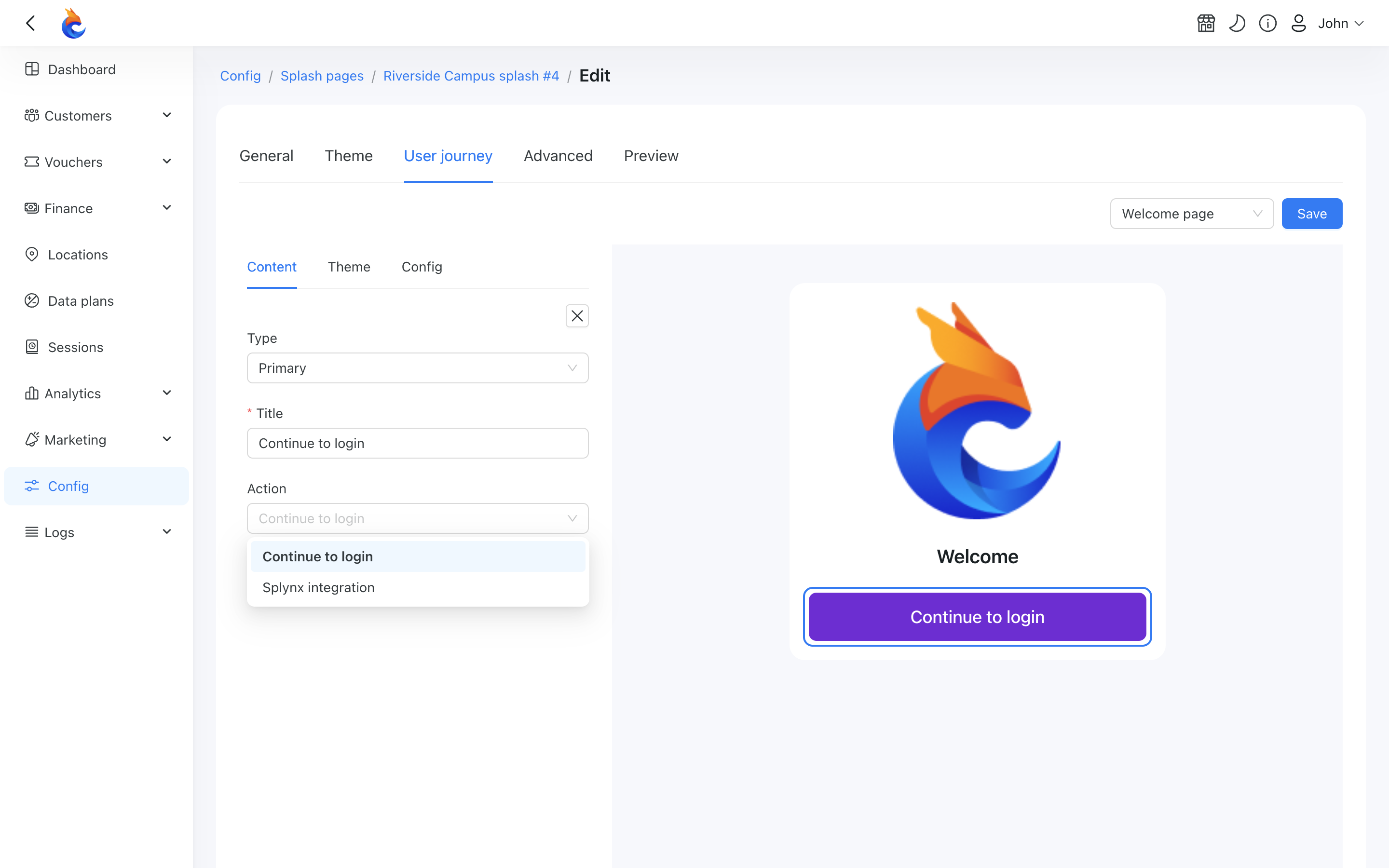This screenshot has width=1389, height=868.
Task: Select Splynx integration option
Action: point(417,587)
